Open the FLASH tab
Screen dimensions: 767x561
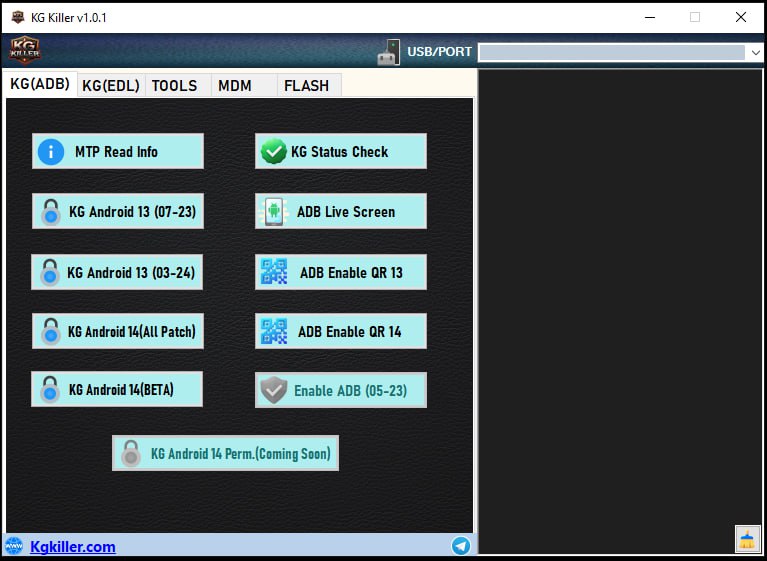coord(307,86)
